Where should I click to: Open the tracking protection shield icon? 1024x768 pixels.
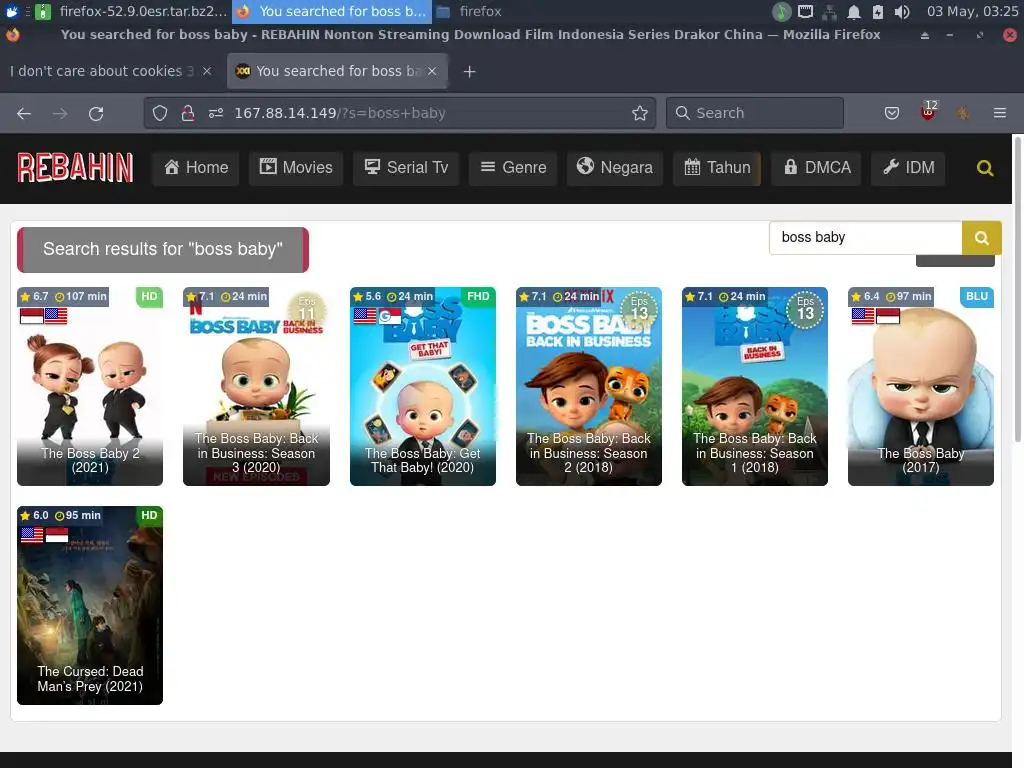coord(160,113)
